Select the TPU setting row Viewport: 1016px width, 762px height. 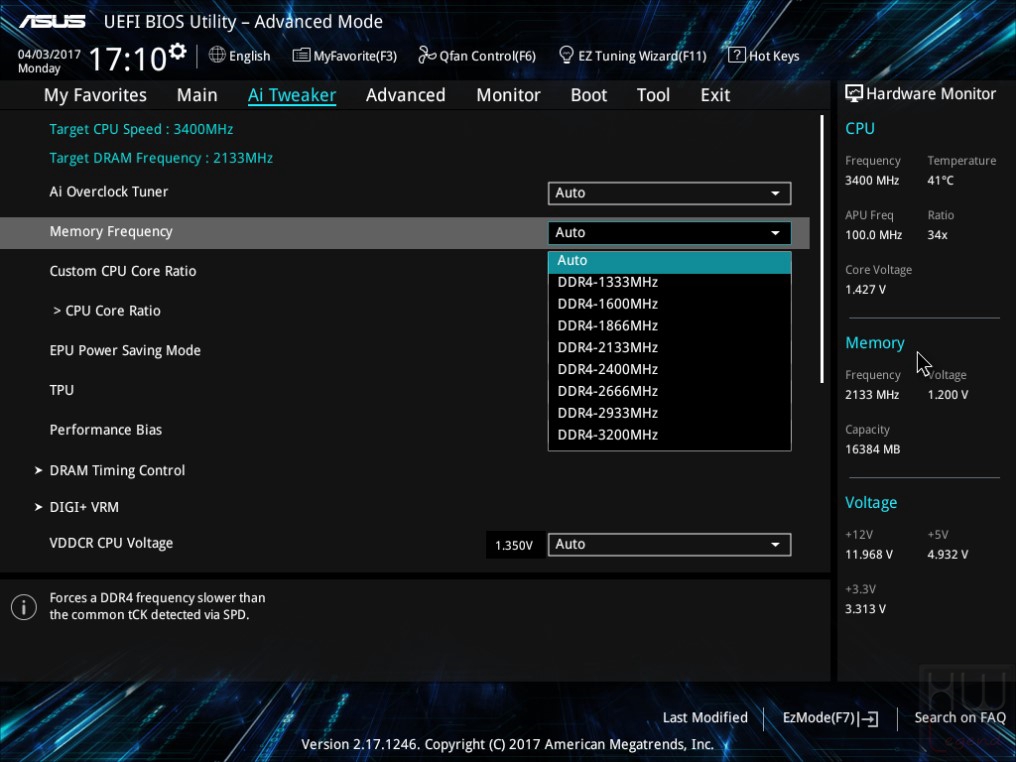coord(62,390)
